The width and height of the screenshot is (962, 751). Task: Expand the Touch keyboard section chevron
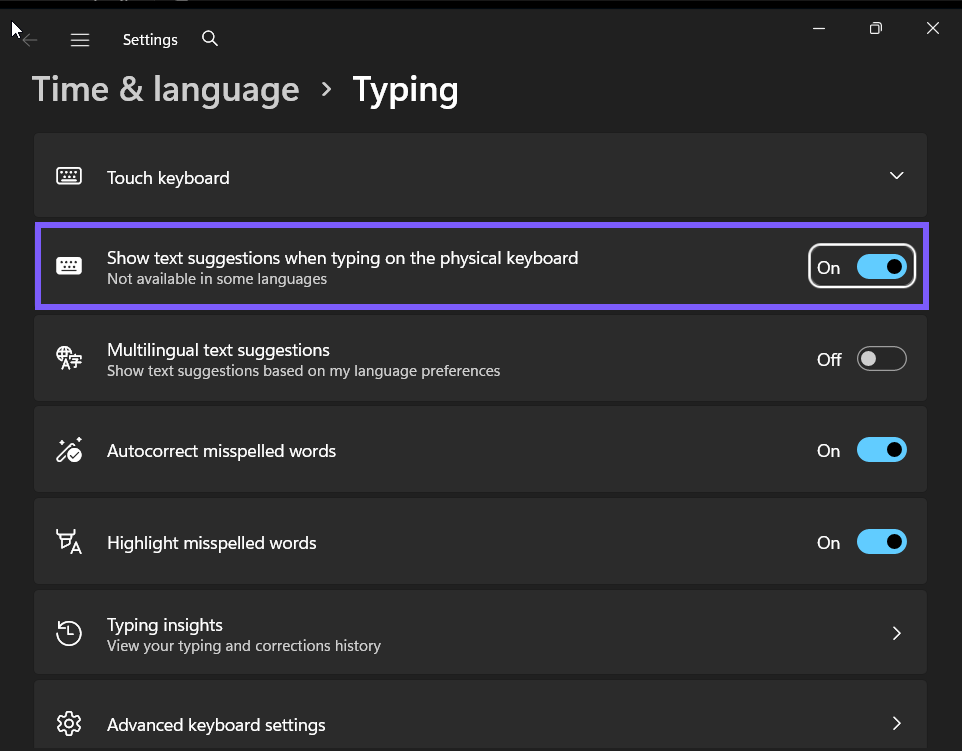point(896,176)
